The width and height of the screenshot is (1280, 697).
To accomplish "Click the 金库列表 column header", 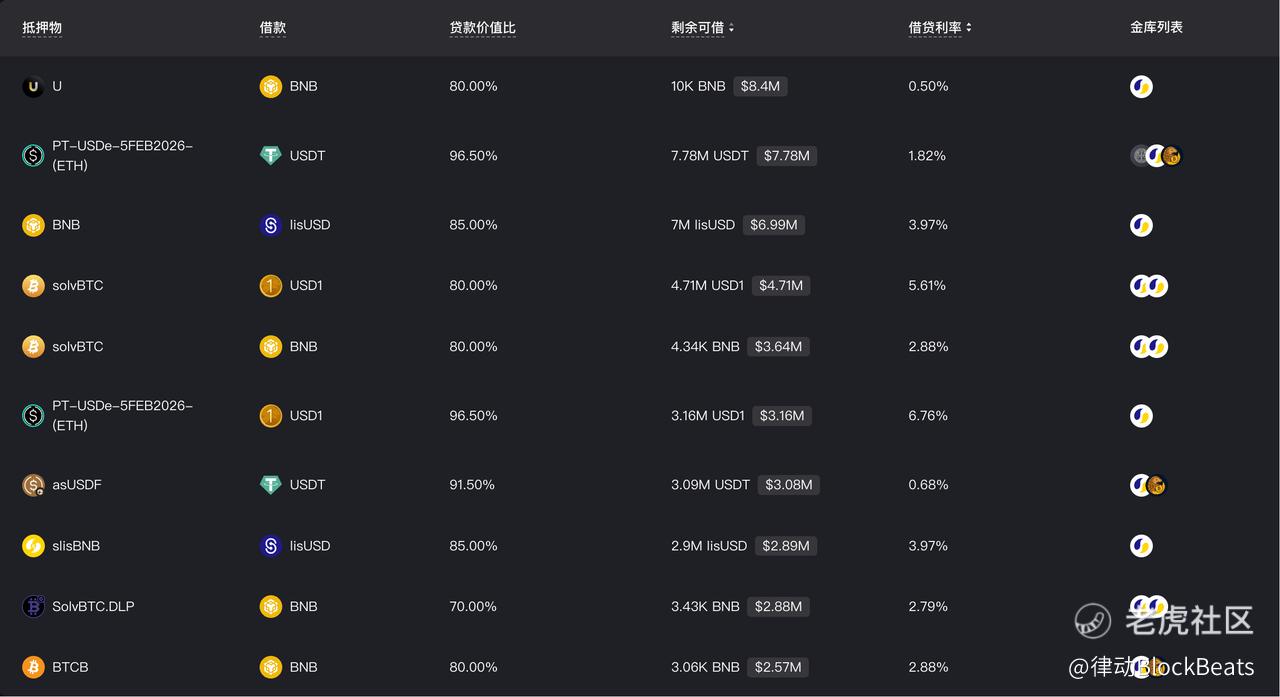I will [x=1156, y=28].
